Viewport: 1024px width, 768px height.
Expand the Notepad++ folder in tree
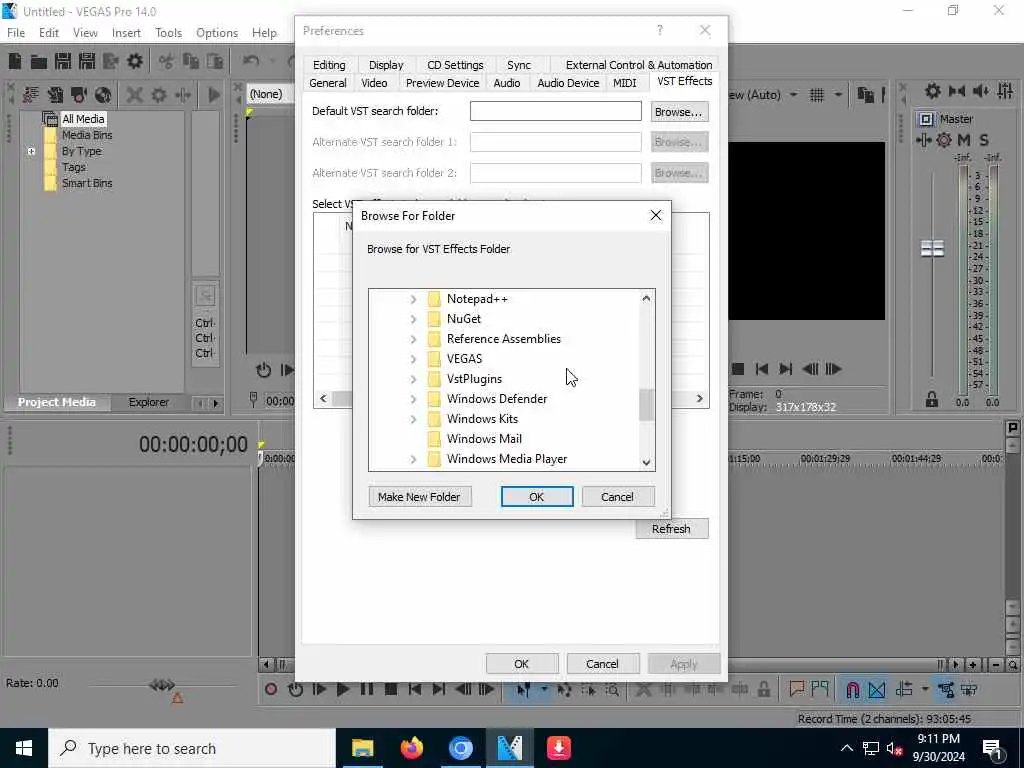[413, 299]
